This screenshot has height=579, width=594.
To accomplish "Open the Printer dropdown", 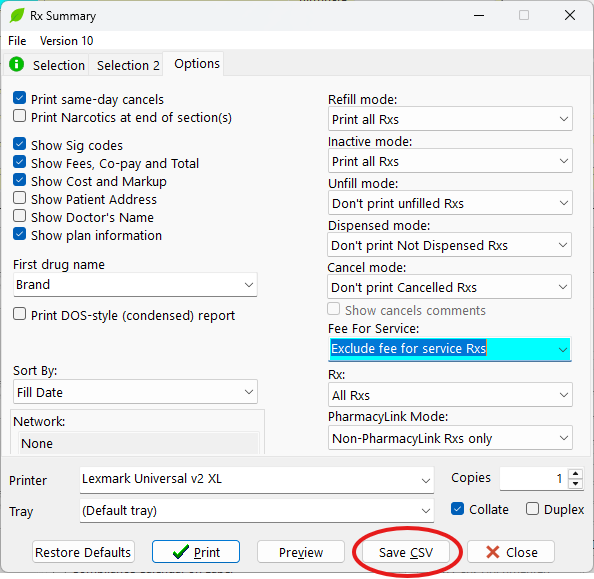I will coord(256,480).
